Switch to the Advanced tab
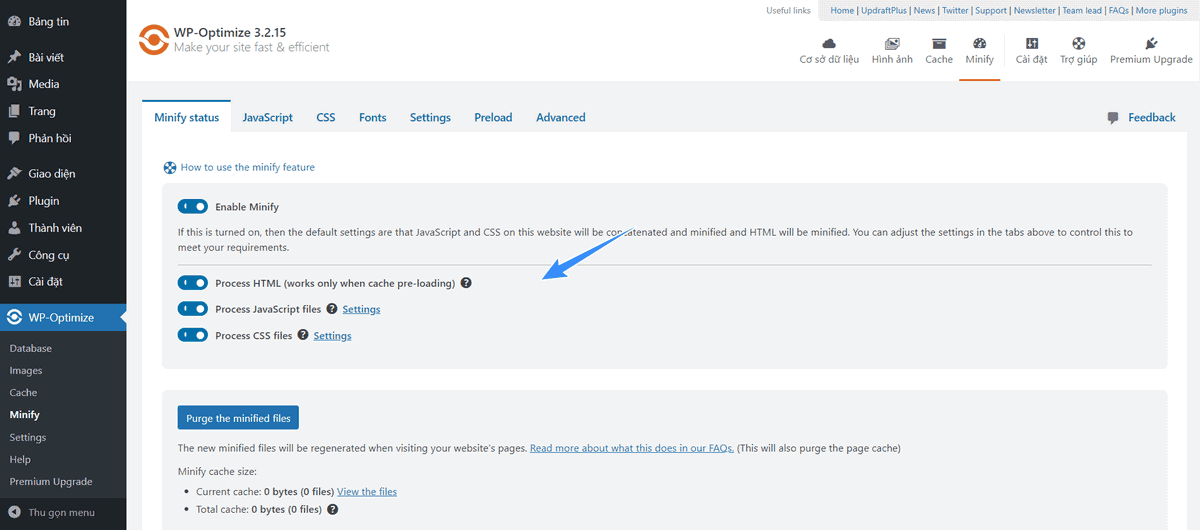 coord(561,117)
